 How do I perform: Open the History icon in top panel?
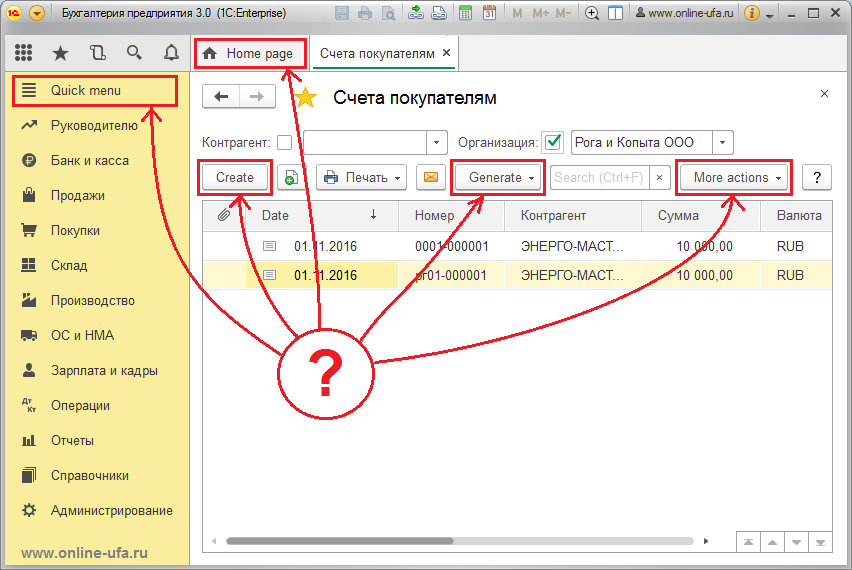pyautogui.click(x=97, y=53)
